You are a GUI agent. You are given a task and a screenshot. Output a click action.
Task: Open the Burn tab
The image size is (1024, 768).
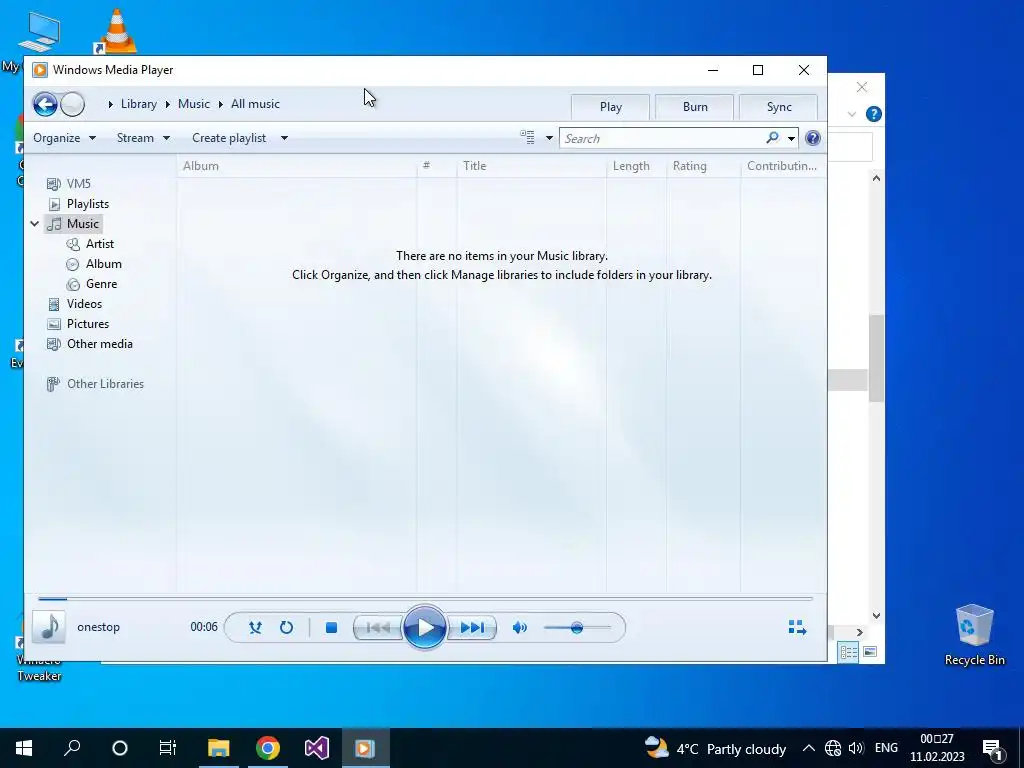pyautogui.click(x=695, y=107)
